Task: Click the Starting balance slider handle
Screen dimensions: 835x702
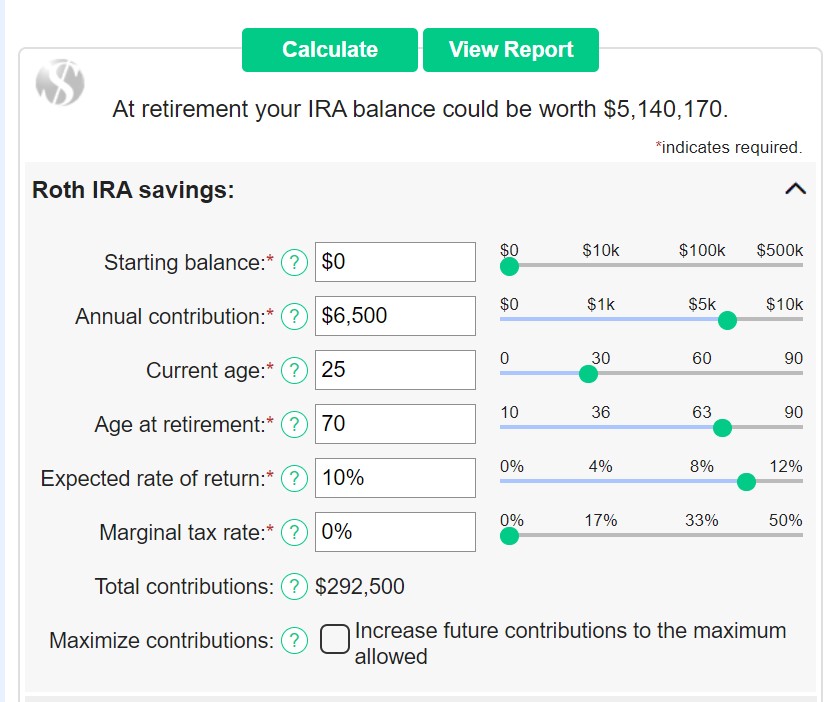Action: click(510, 265)
